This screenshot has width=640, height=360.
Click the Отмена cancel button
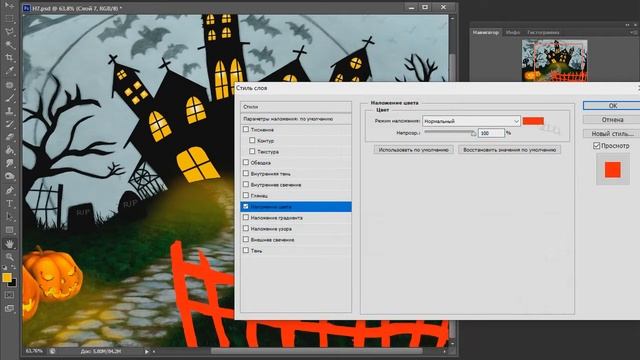tap(612, 120)
